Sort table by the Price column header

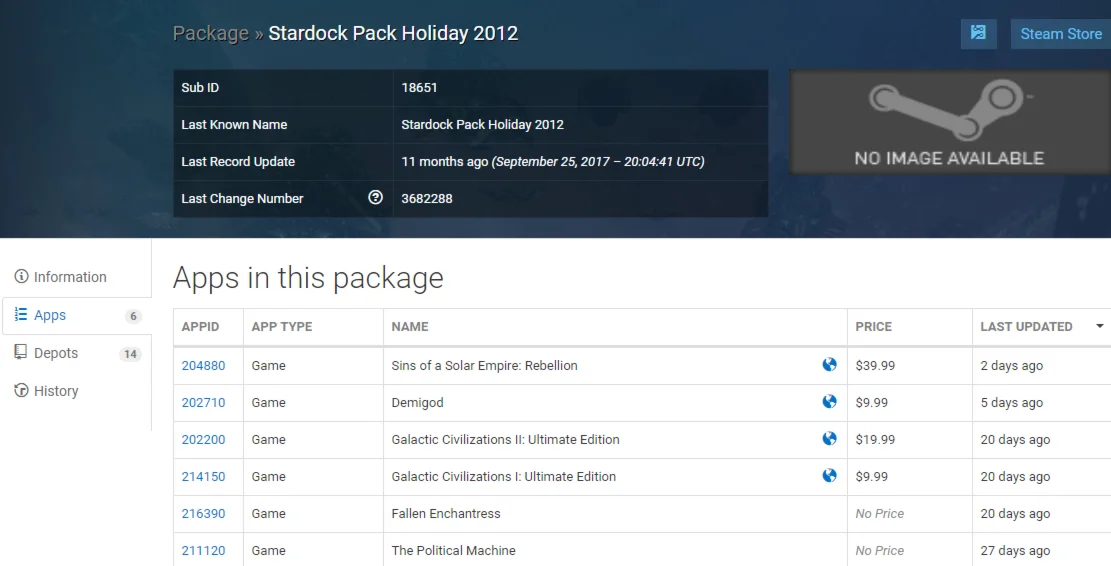tap(874, 327)
